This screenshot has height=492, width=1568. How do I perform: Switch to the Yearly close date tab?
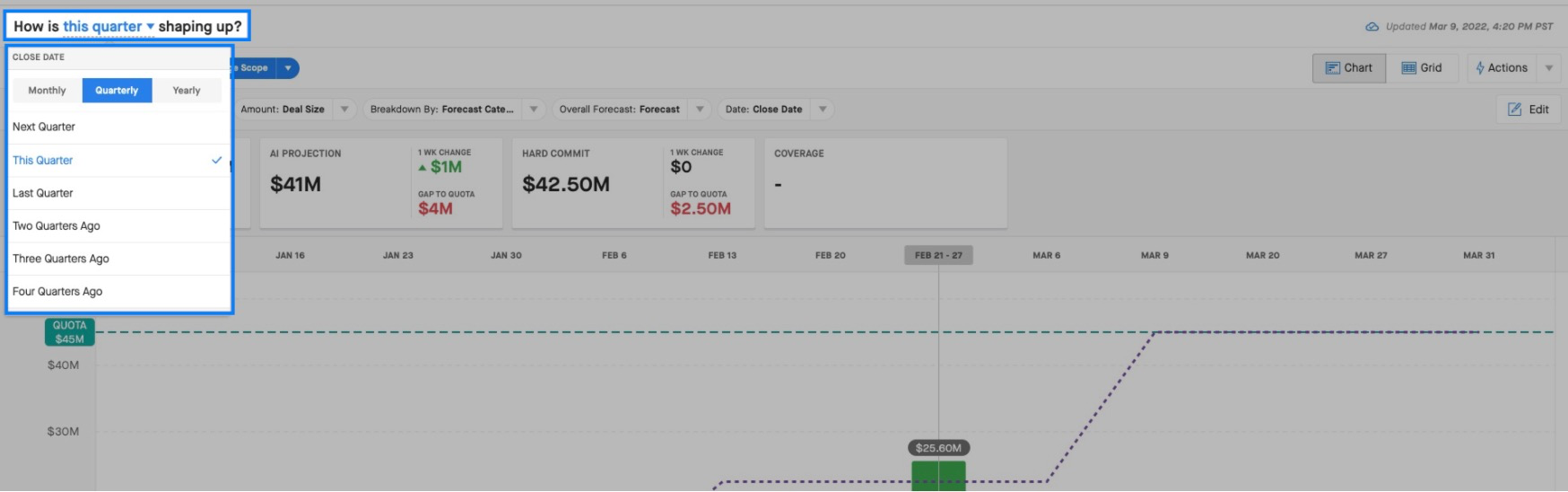tap(187, 91)
